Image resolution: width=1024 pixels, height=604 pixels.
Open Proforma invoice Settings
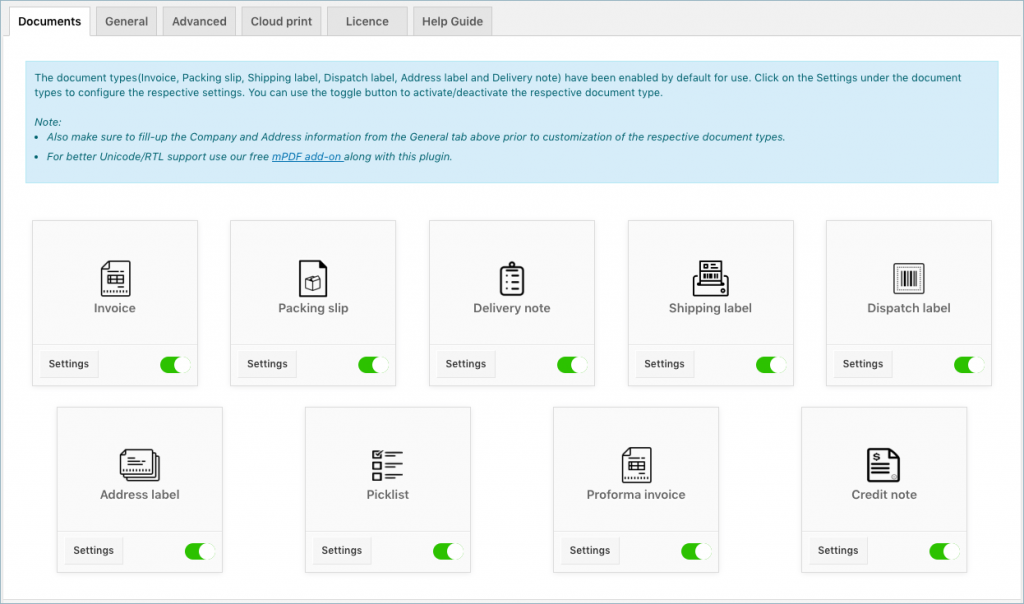[590, 550]
